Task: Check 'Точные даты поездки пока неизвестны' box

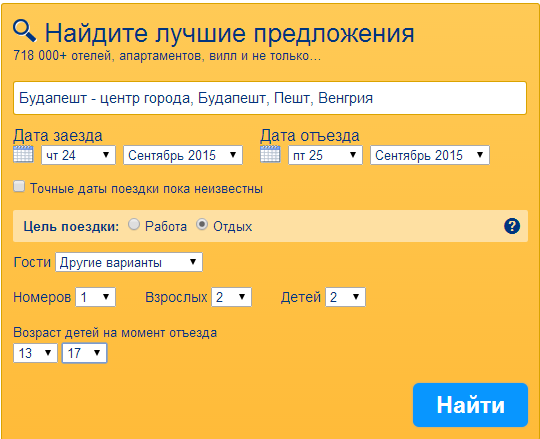Action: (19, 187)
